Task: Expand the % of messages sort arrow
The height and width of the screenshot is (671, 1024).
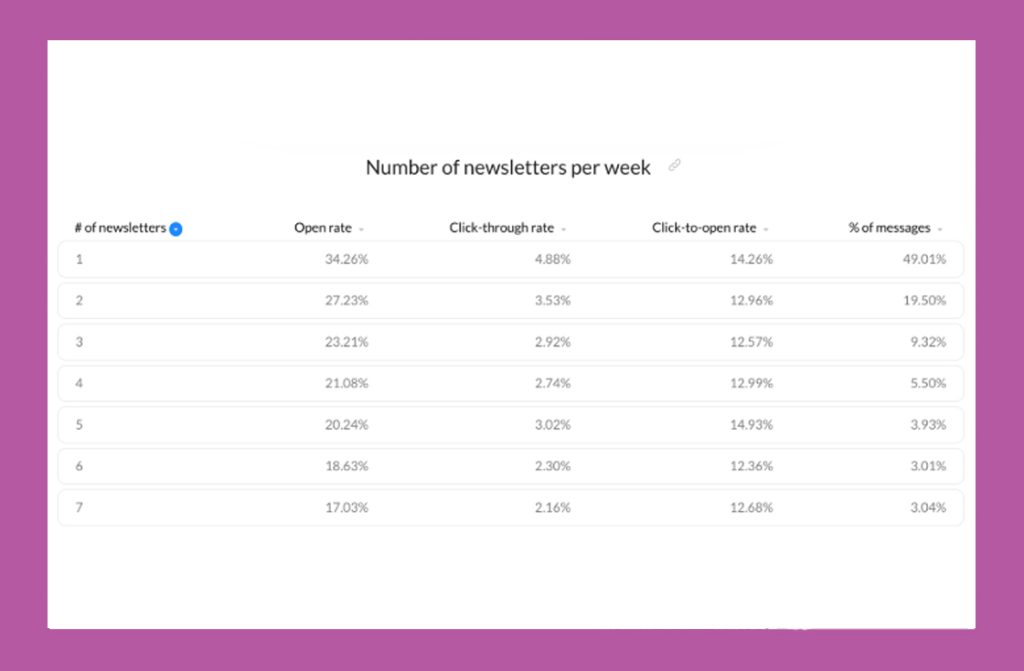Action: pos(940,229)
